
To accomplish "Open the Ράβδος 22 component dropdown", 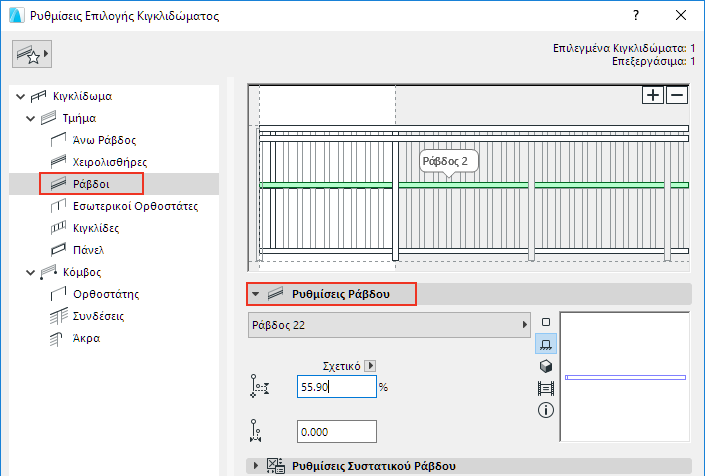I will click(389, 325).
